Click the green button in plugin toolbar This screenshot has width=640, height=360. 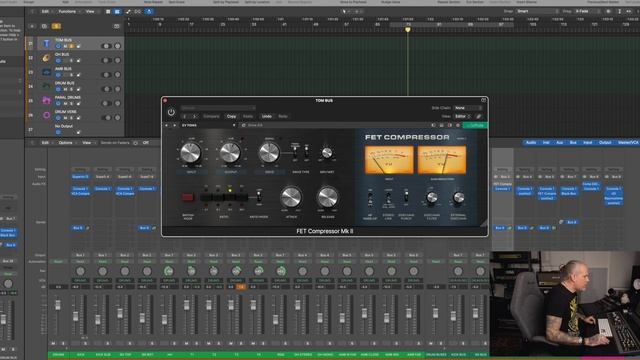[475, 125]
